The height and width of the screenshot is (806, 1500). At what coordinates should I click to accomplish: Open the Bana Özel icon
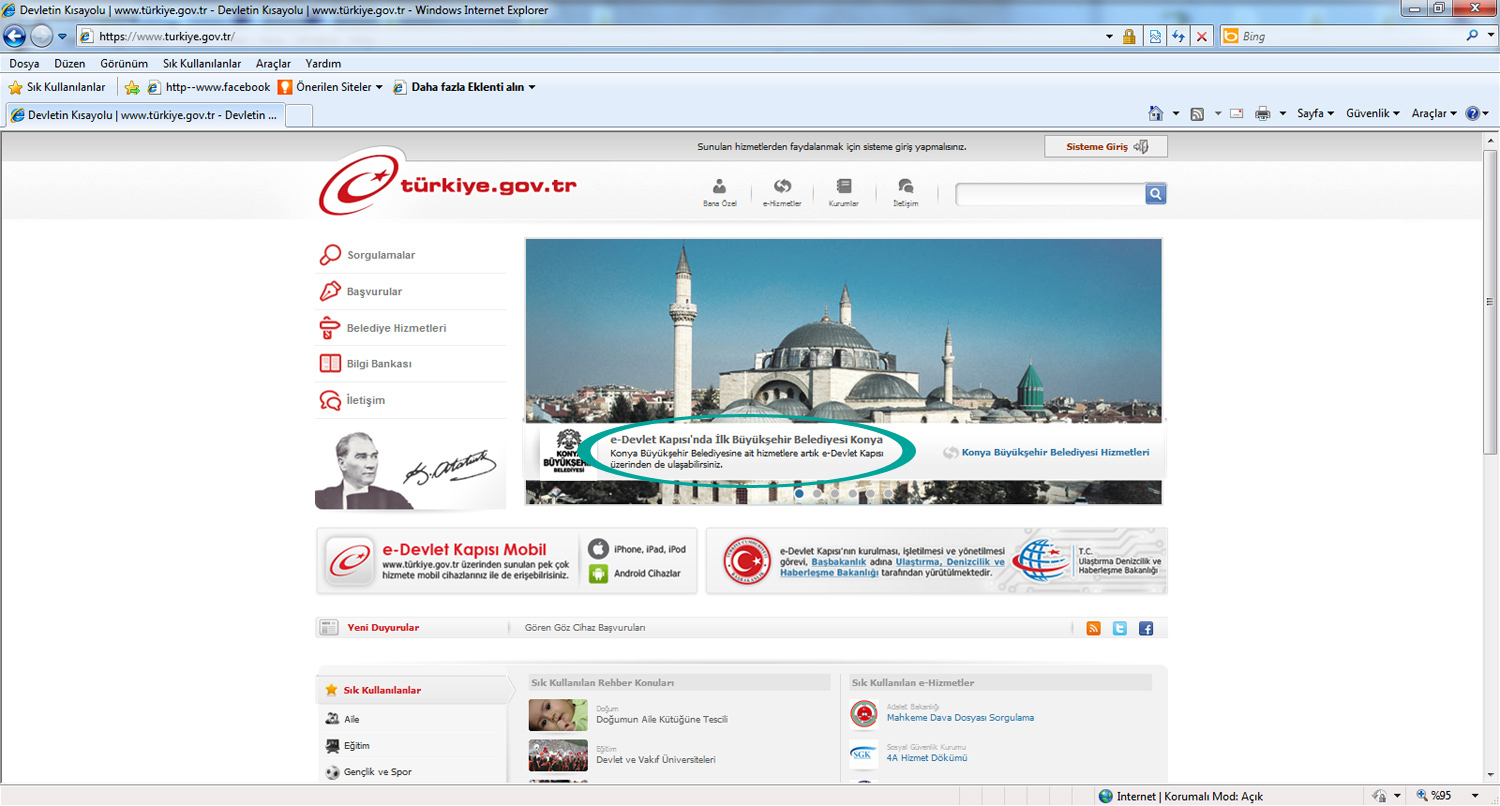[x=719, y=192]
